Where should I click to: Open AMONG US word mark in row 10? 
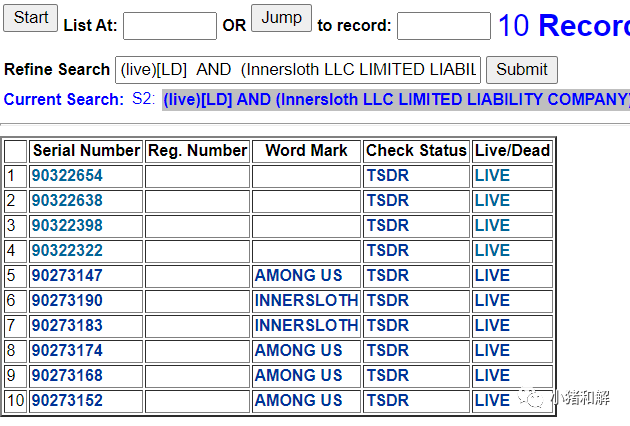coord(299,400)
